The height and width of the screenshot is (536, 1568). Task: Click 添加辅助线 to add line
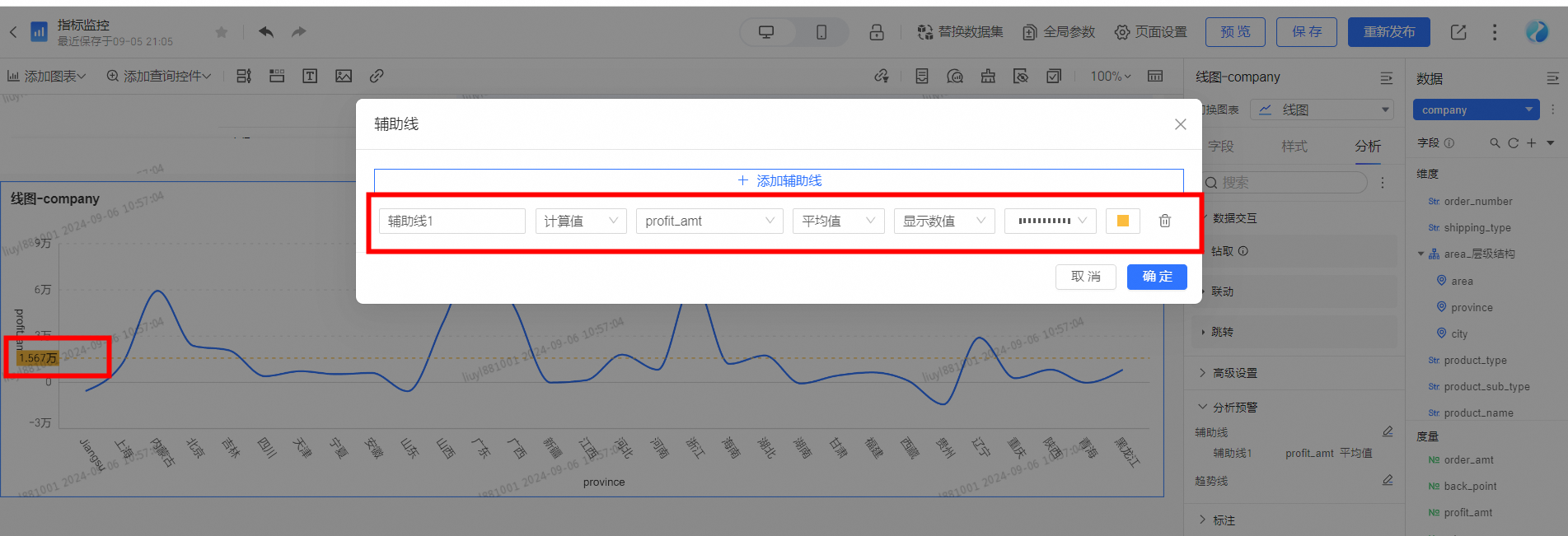779,180
